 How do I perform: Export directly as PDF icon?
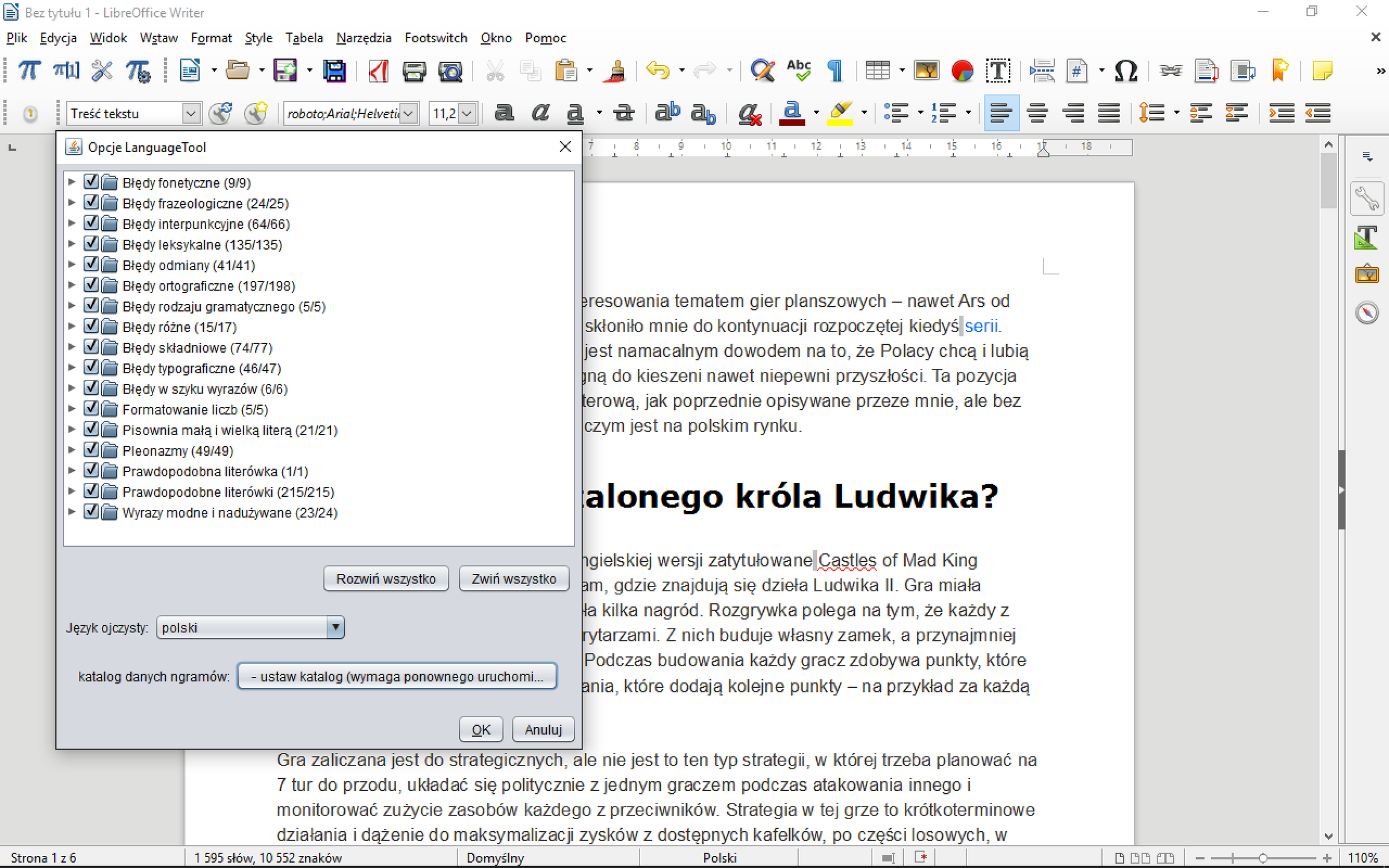(379, 71)
